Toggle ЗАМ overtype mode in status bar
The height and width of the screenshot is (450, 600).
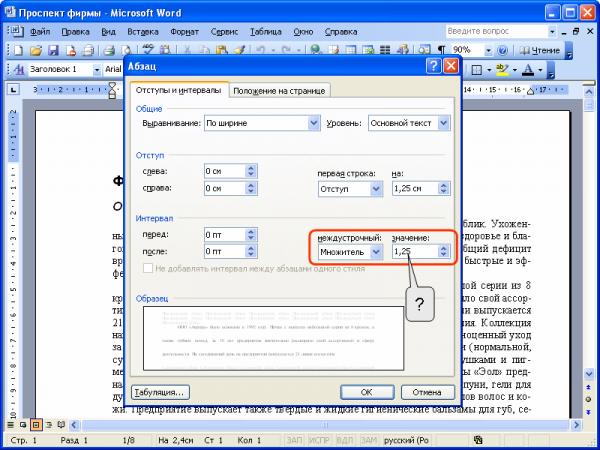point(368,440)
